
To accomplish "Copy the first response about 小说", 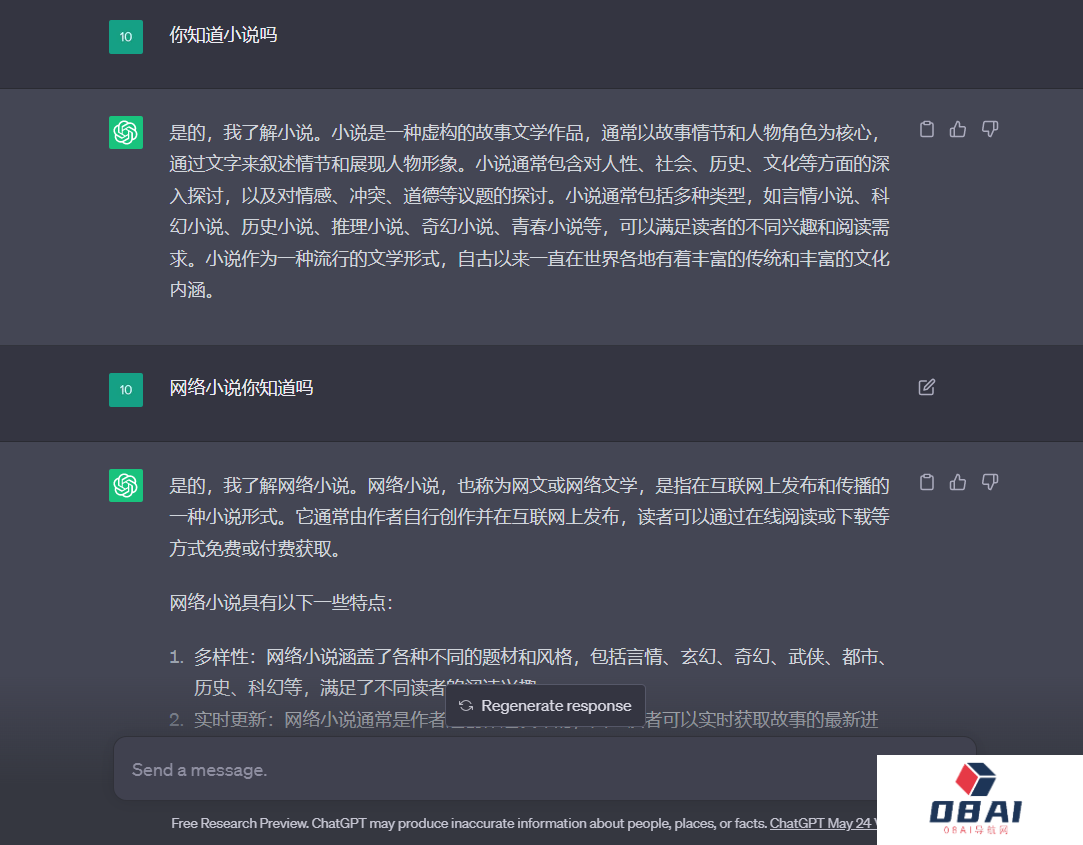I will (926, 129).
